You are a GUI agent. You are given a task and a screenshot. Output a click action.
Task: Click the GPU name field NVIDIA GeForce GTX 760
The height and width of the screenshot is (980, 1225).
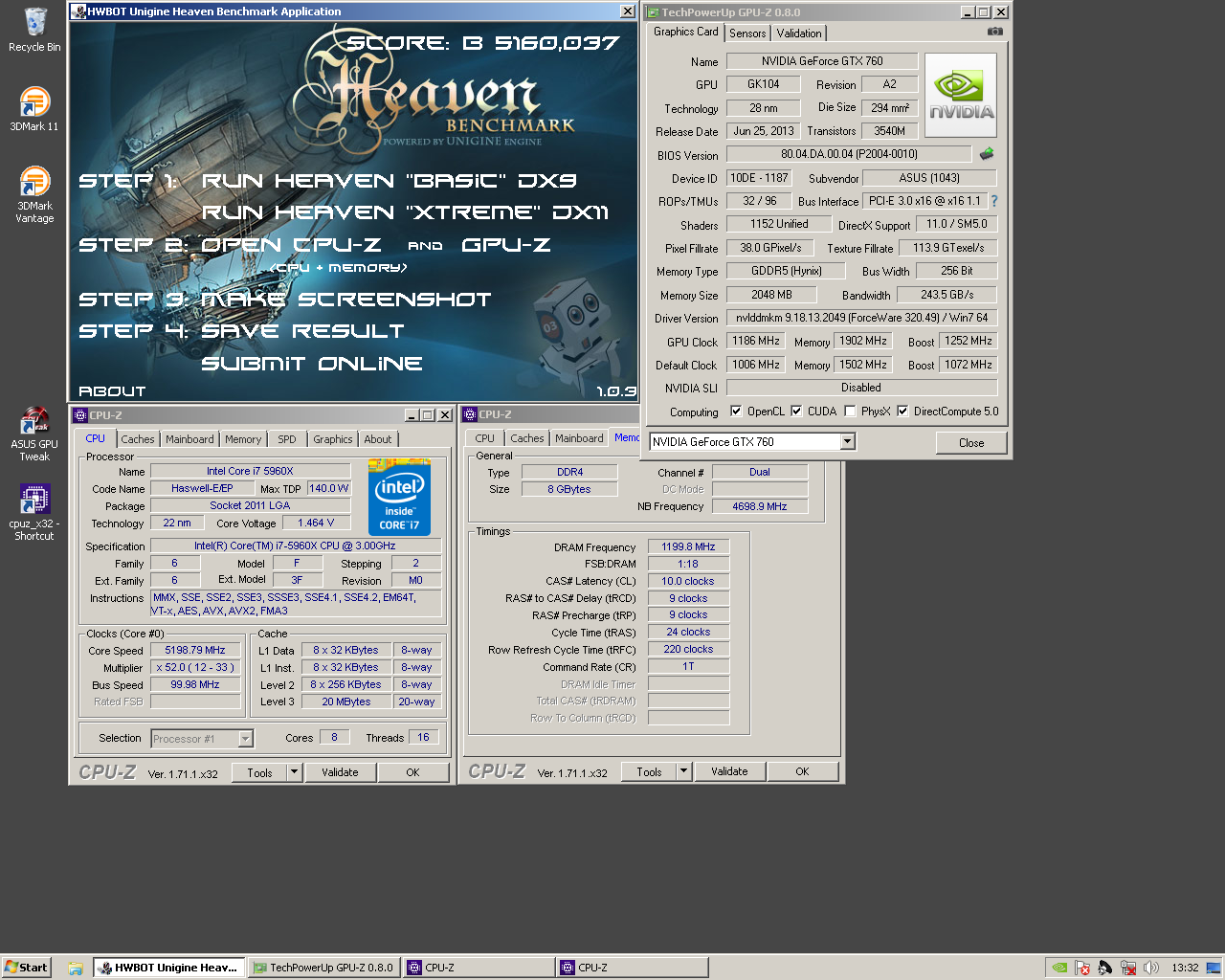click(822, 61)
